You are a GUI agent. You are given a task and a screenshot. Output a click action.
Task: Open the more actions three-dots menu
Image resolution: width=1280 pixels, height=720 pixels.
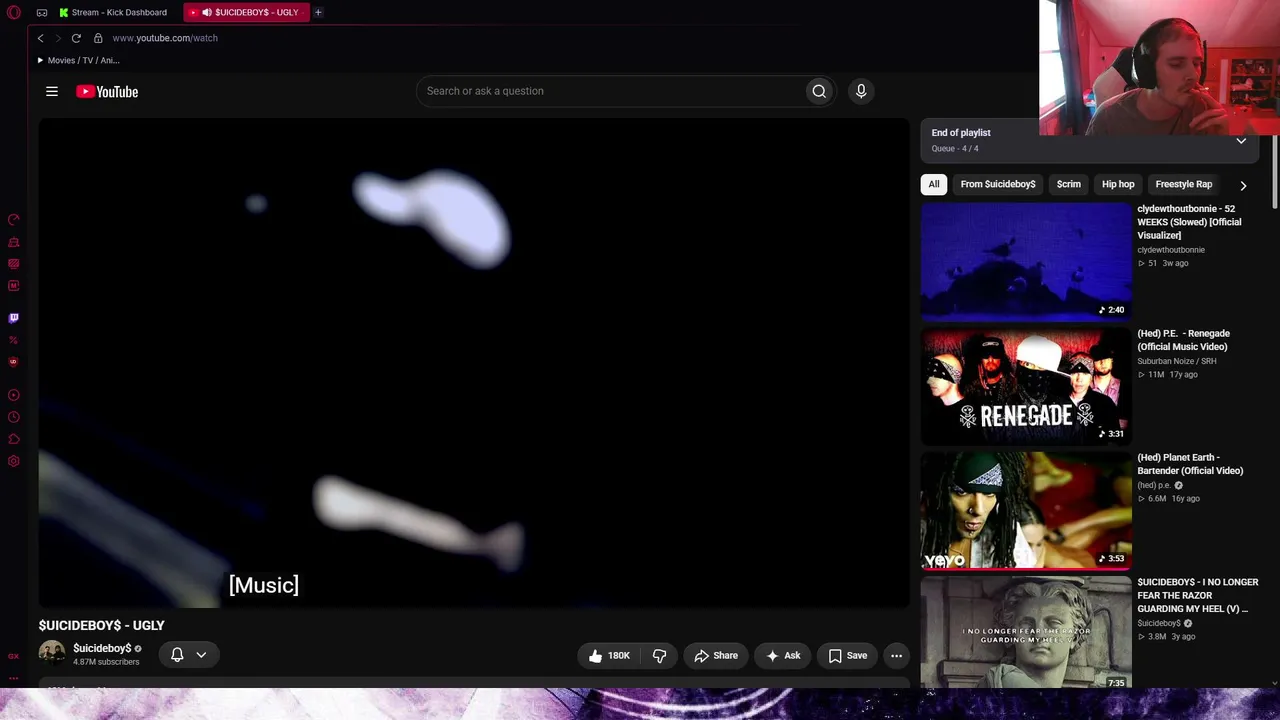coord(897,656)
